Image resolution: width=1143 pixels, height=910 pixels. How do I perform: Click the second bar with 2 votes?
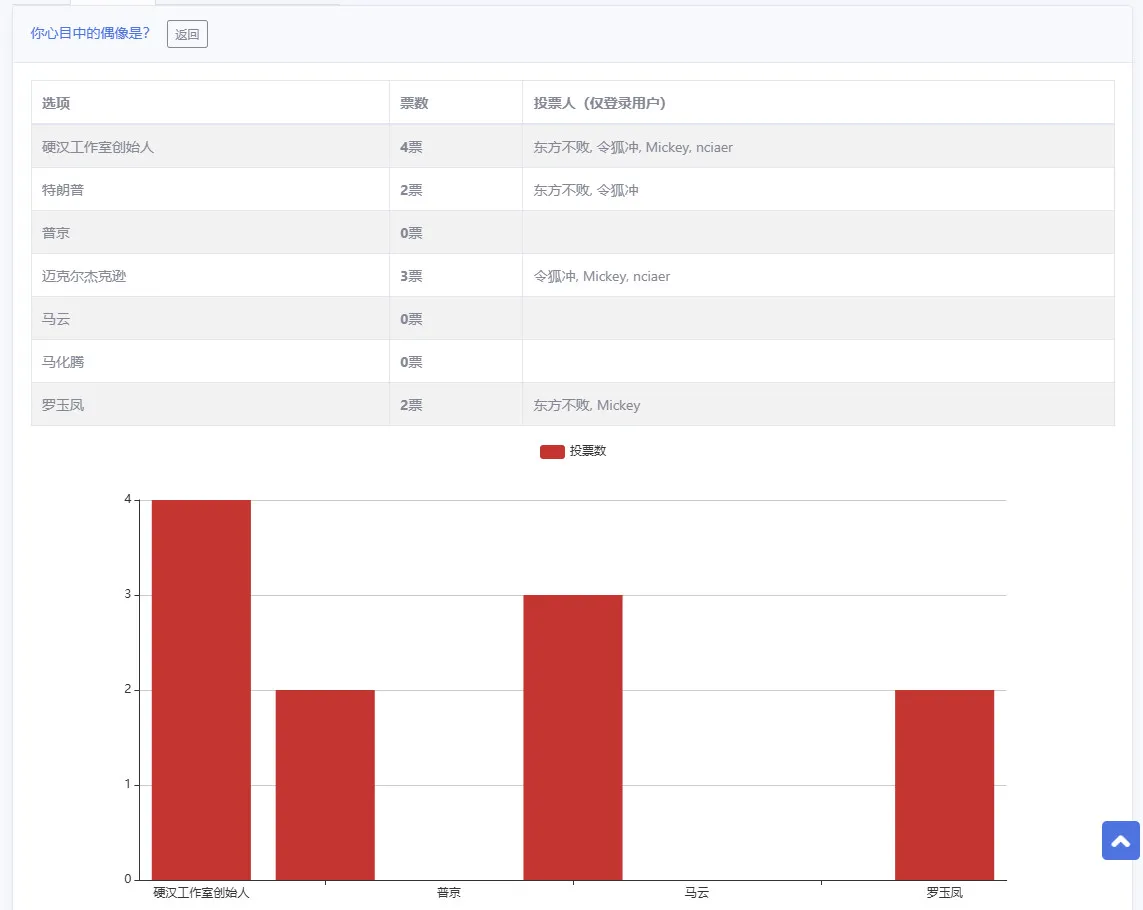pyautogui.click(x=325, y=785)
